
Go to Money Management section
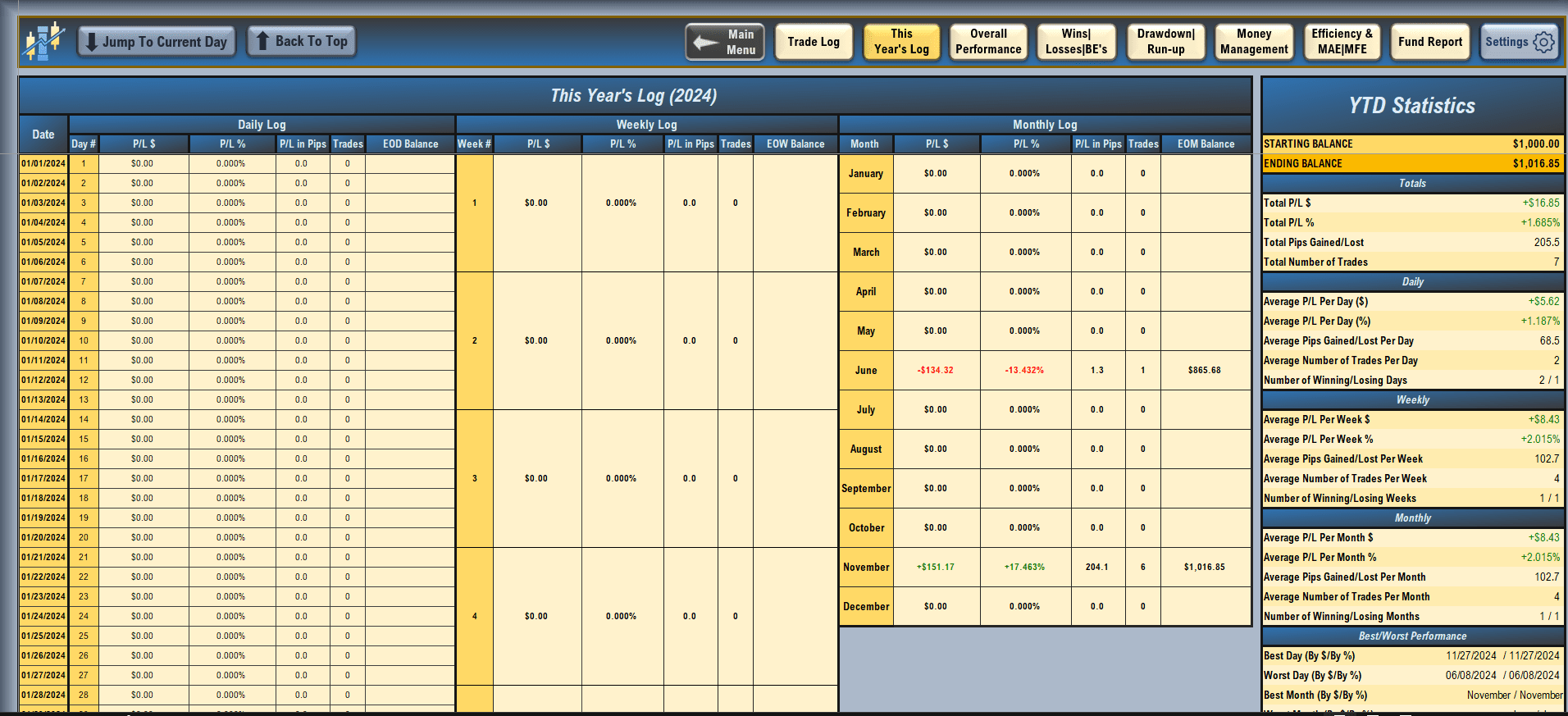pos(1254,42)
